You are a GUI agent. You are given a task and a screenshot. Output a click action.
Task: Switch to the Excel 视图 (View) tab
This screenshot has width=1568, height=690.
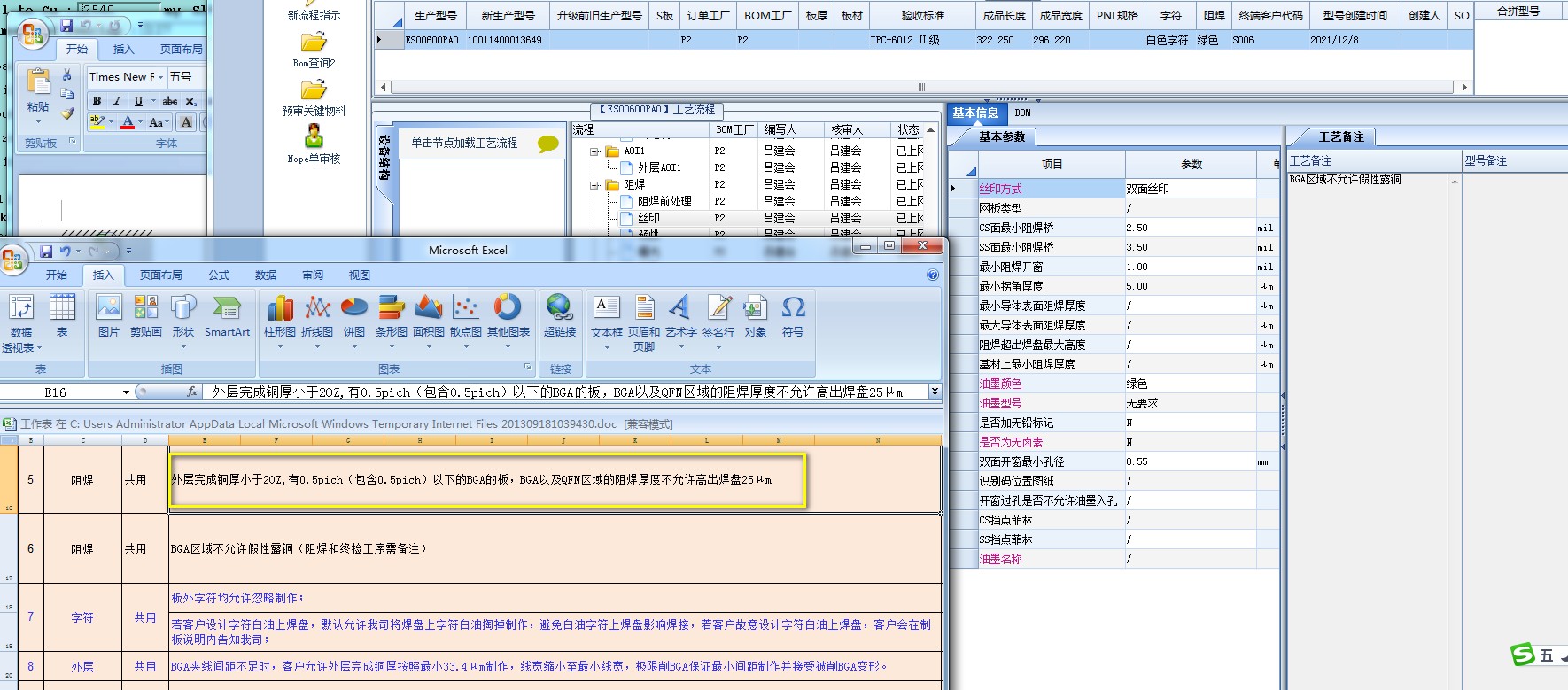(360, 275)
